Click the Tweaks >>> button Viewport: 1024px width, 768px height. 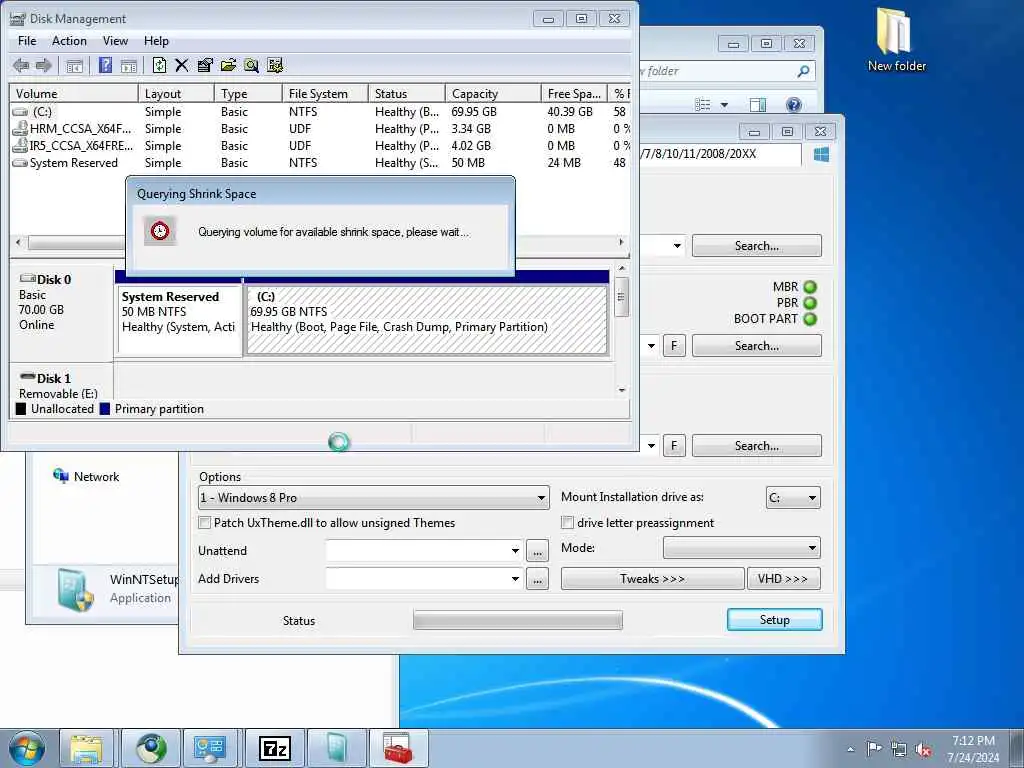coord(652,579)
